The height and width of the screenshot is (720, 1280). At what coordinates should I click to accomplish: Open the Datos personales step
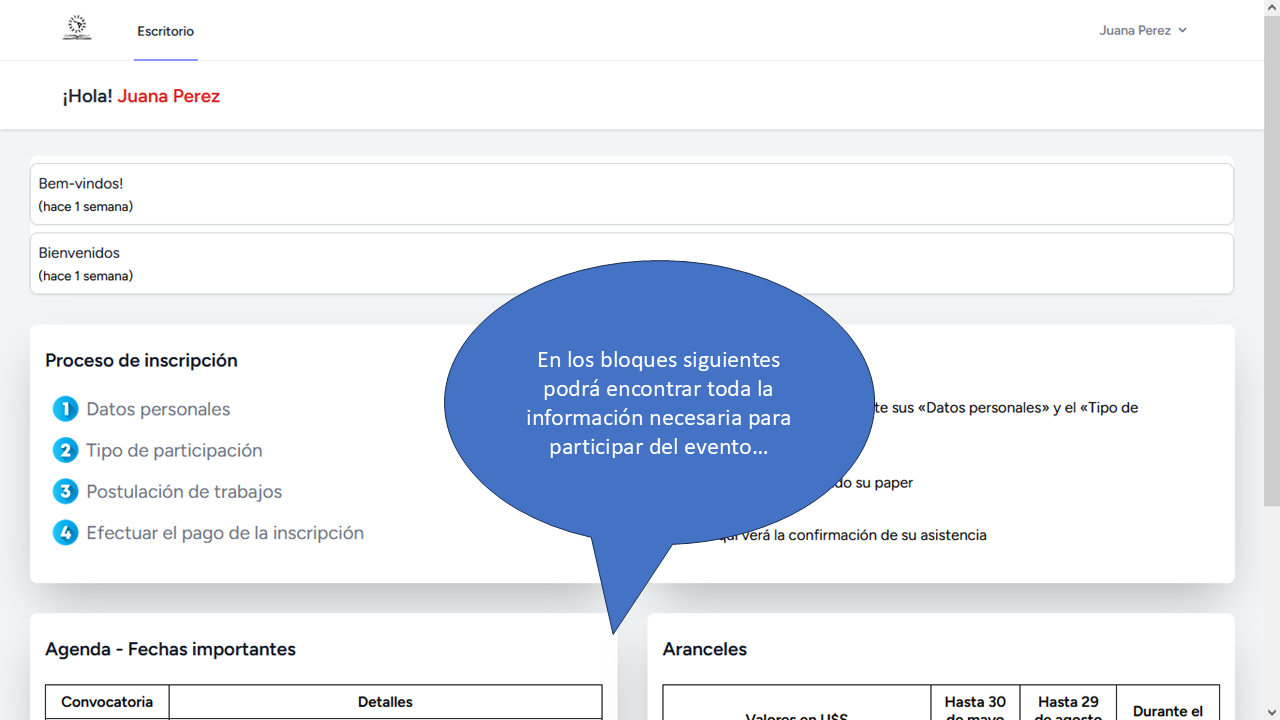(x=158, y=409)
